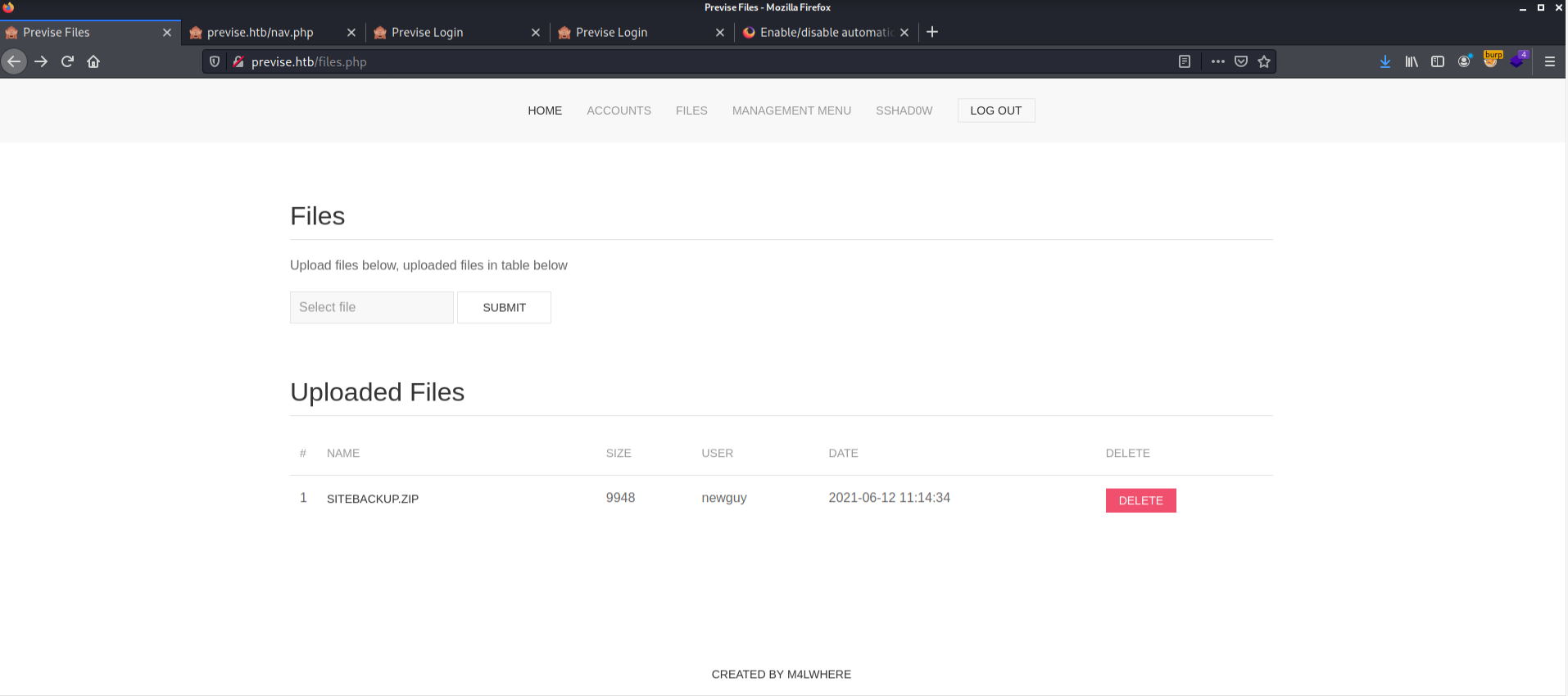1568x696 pixels.
Task: Save page to Pocket icon
Action: click(1241, 61)
